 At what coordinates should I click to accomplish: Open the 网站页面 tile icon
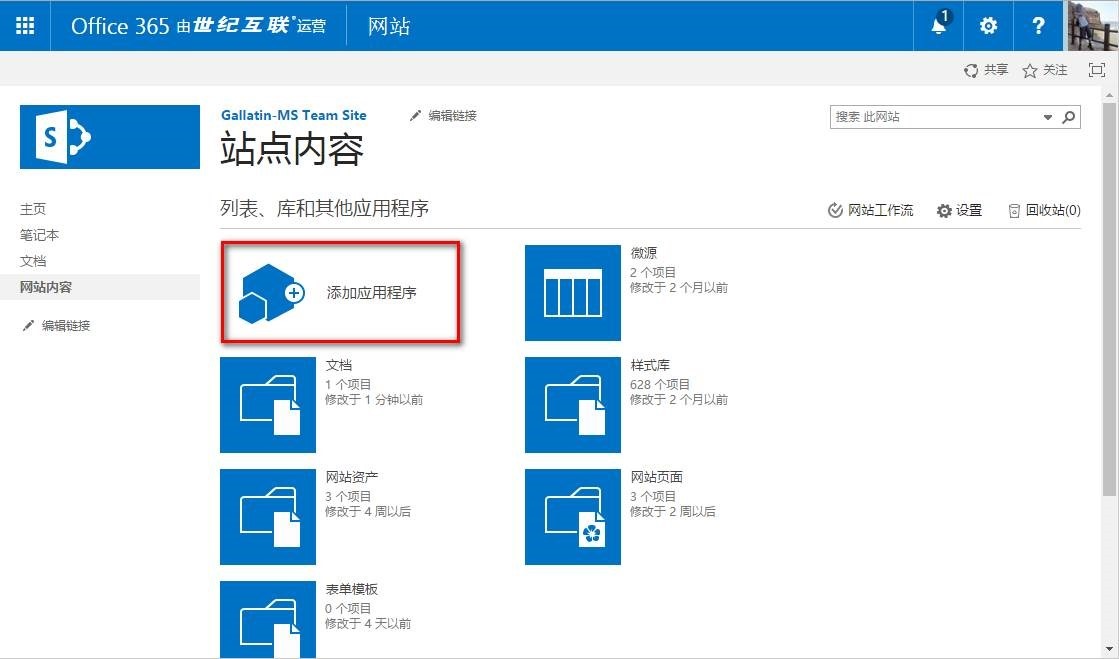[x=572, y=517]
